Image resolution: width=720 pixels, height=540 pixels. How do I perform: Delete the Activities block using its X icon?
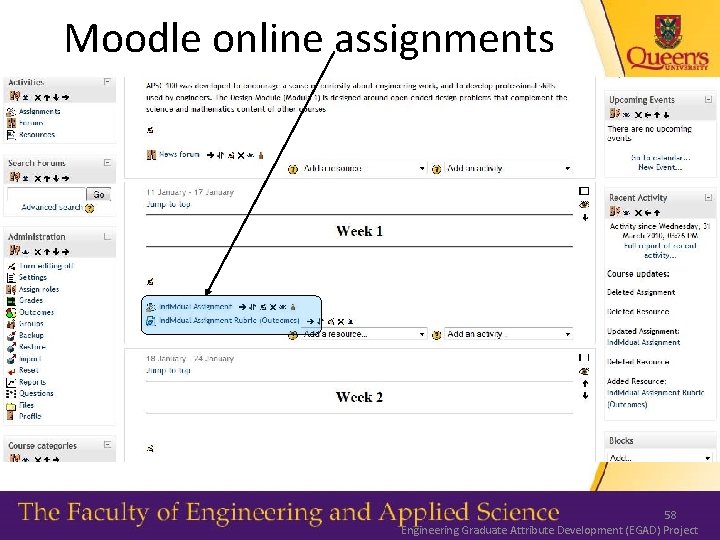pyautogui.click(x=38, y=98)
